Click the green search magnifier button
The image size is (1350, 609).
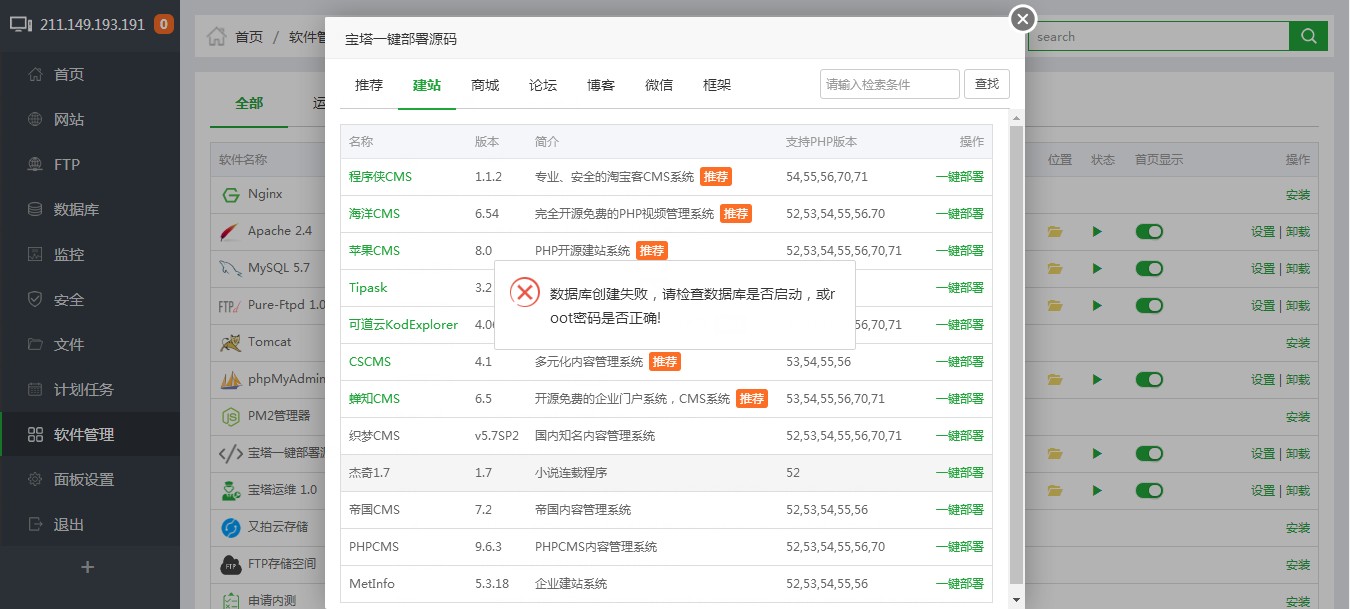coord(1308,36)
